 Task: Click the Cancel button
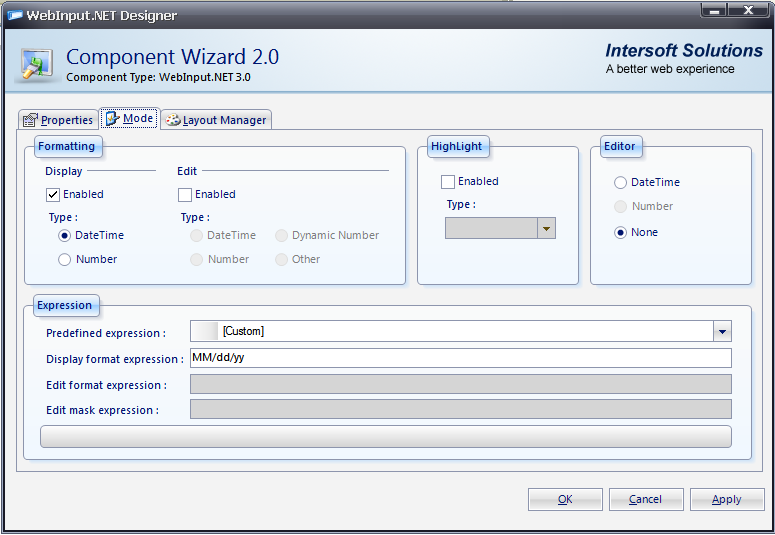tap(645, 499)
